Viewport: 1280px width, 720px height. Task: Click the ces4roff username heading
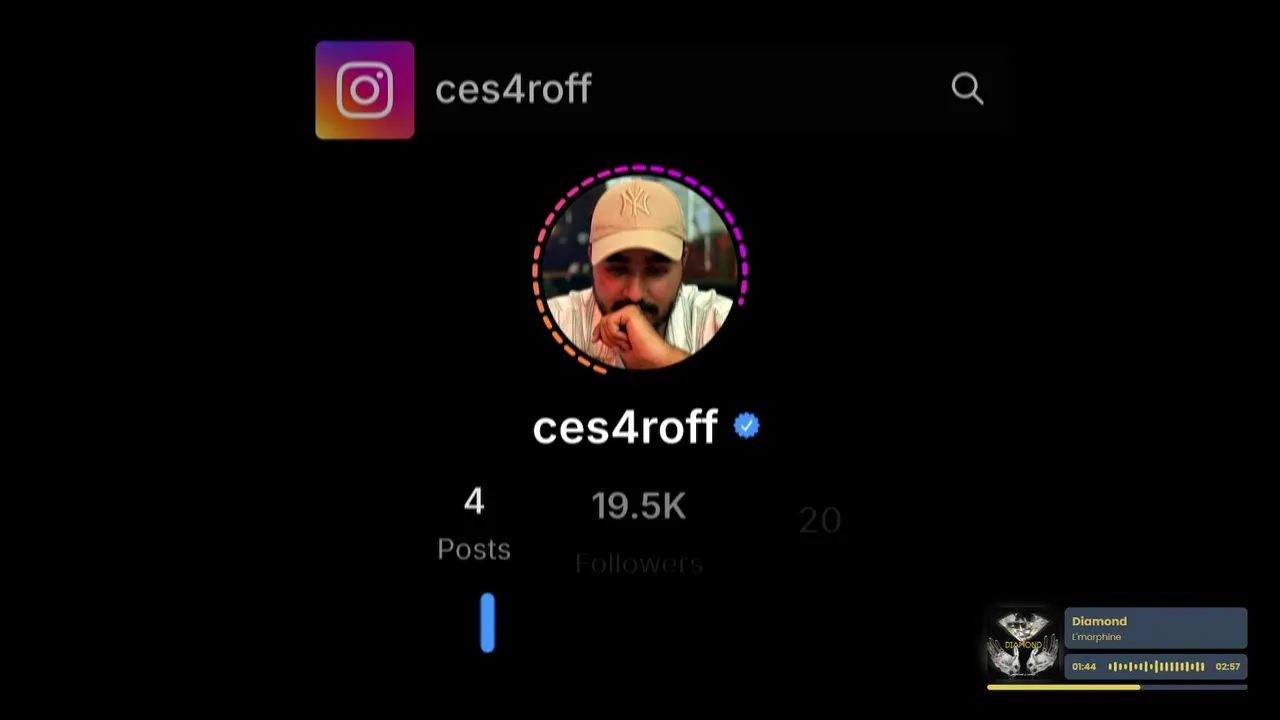coord(625,427)
